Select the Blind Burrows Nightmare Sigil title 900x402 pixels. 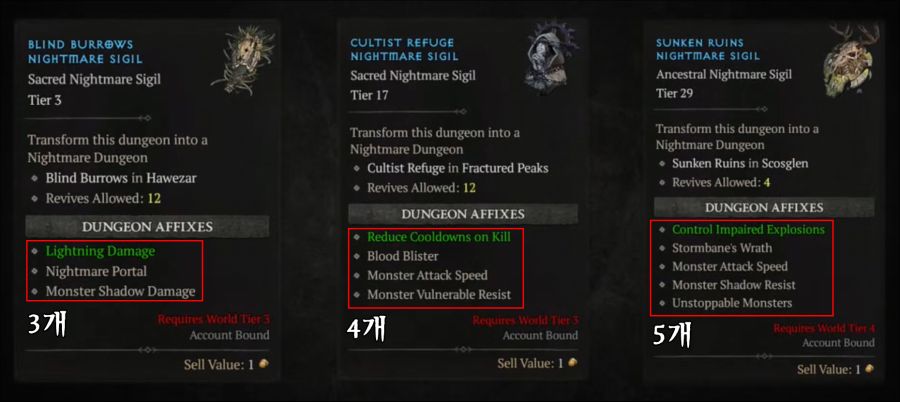point(85,52)
